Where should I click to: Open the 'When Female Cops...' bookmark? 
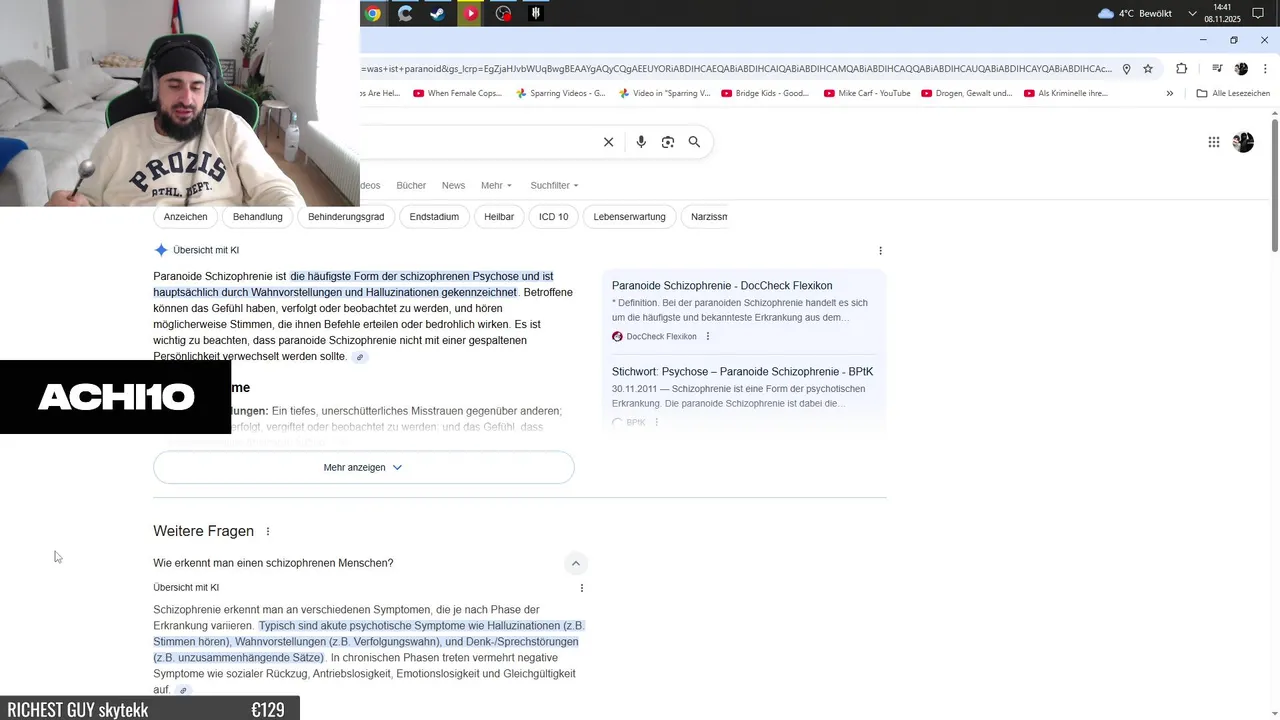[456, 93]
